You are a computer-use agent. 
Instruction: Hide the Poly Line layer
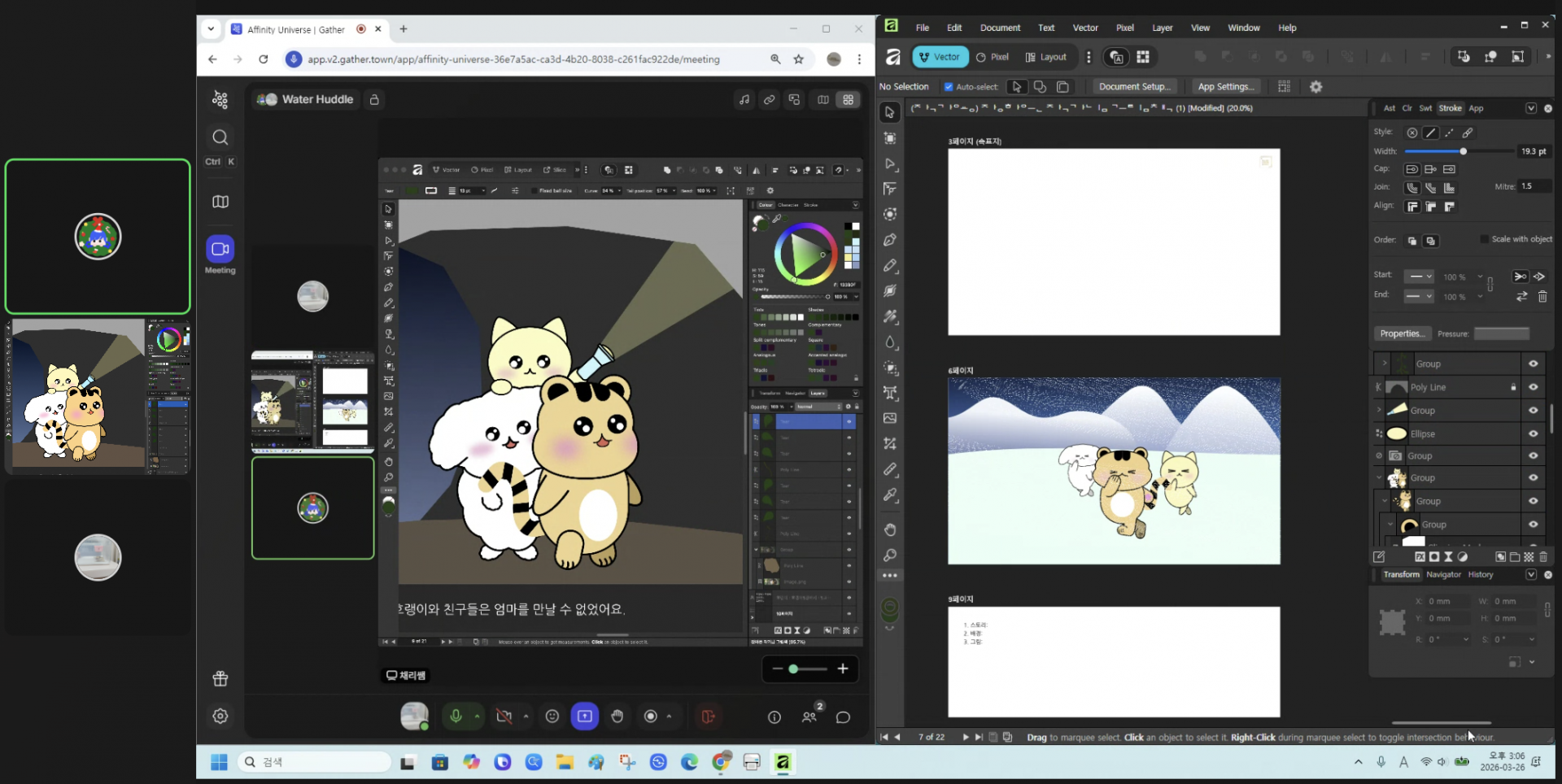pos(1534,387)
